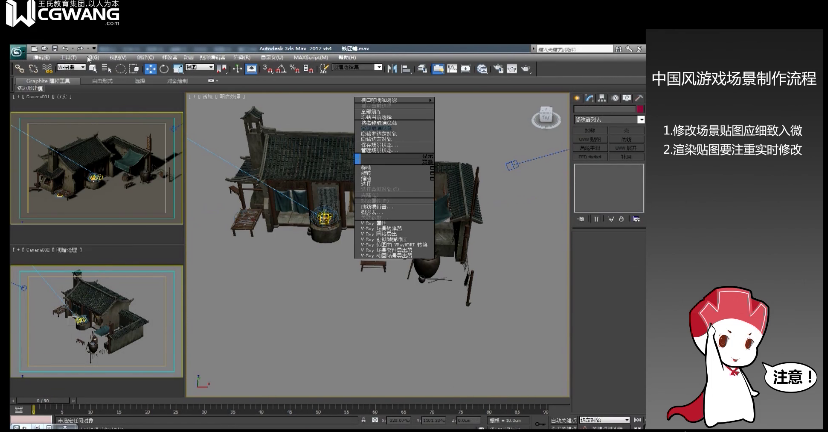Switch to the Graphite Modeling Tools tab
This screenshot has height=432, width=828.
49,80
